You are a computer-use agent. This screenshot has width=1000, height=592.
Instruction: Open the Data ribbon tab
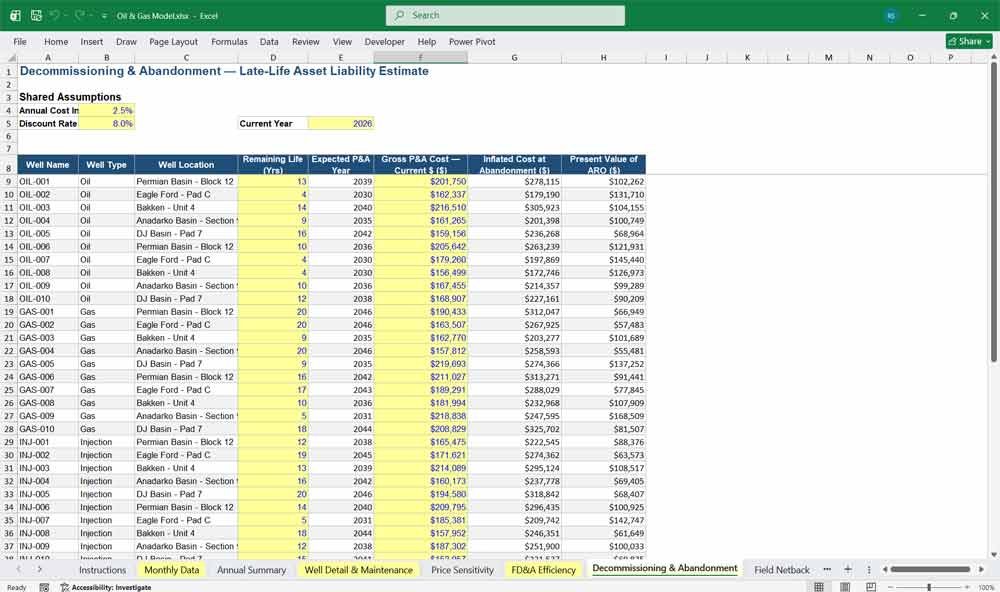click(269, 41)
